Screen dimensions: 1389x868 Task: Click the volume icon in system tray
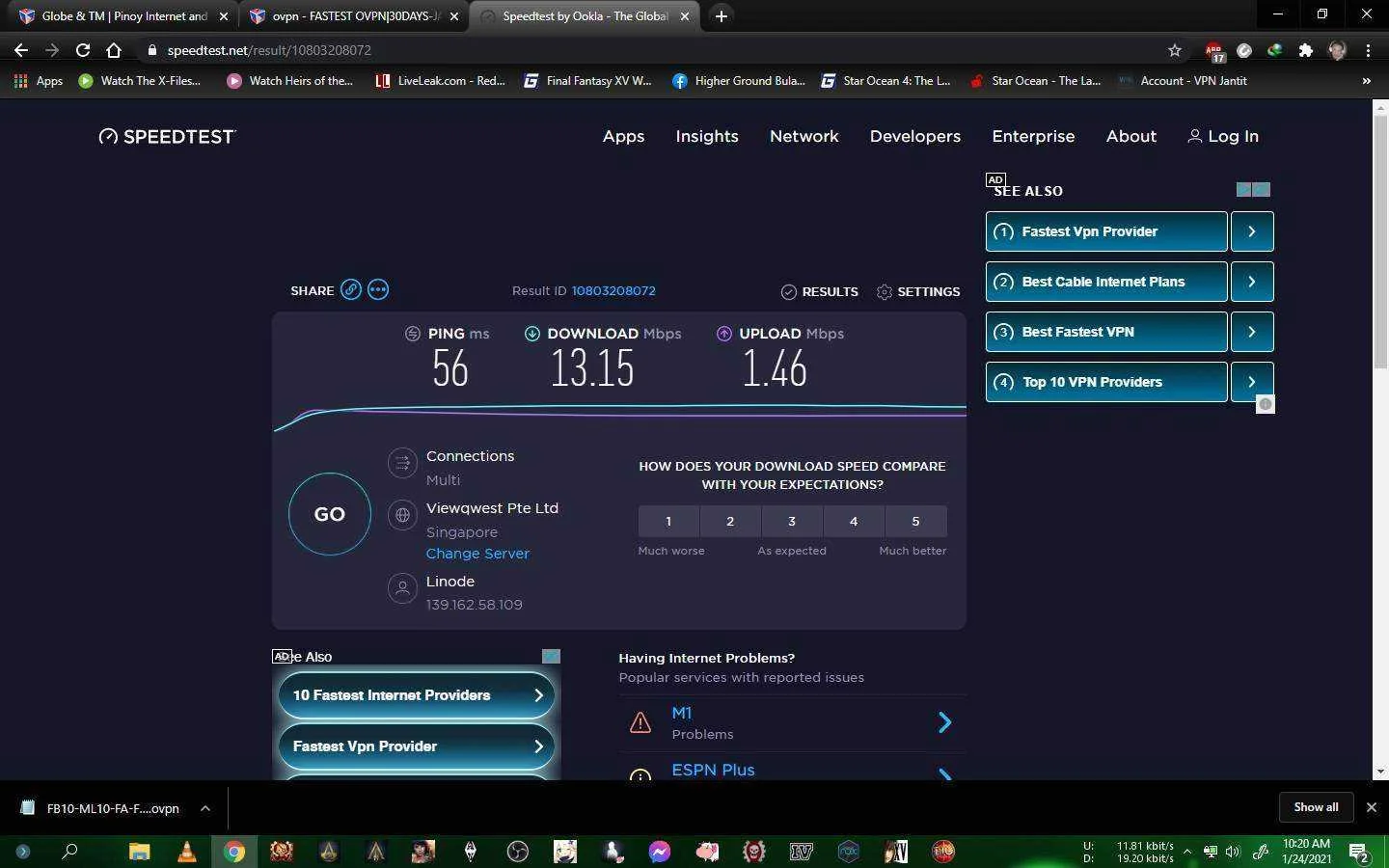[1233, 852]
